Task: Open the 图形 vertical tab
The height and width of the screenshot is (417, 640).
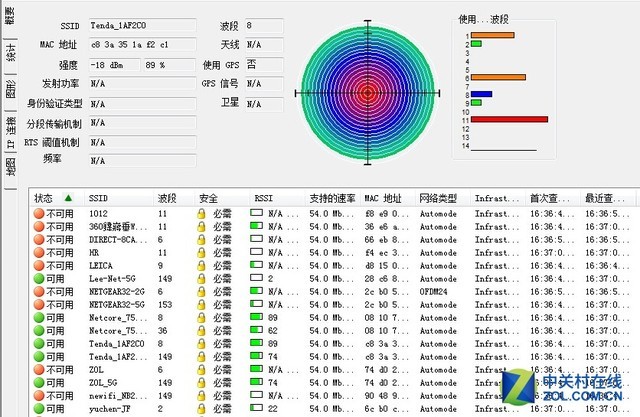Action: pos(11,89)
